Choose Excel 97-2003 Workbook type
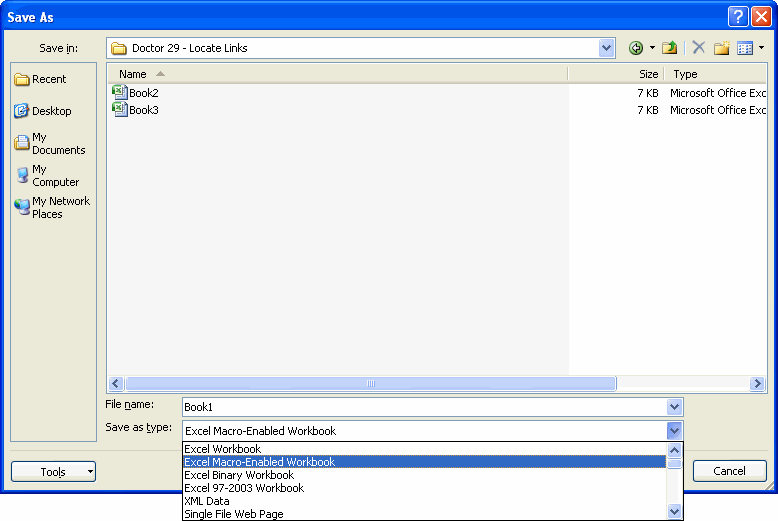Image resolution: width=778 pixels, height=521 pixels. [x=424, y=488]
